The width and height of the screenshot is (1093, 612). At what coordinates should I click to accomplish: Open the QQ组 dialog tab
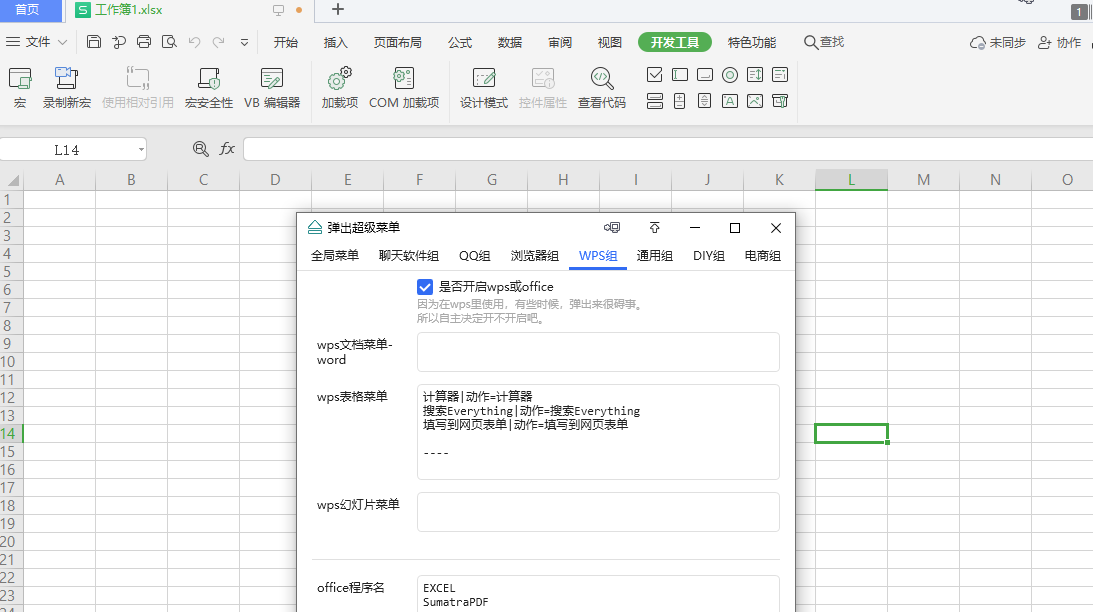pos(475,256)
